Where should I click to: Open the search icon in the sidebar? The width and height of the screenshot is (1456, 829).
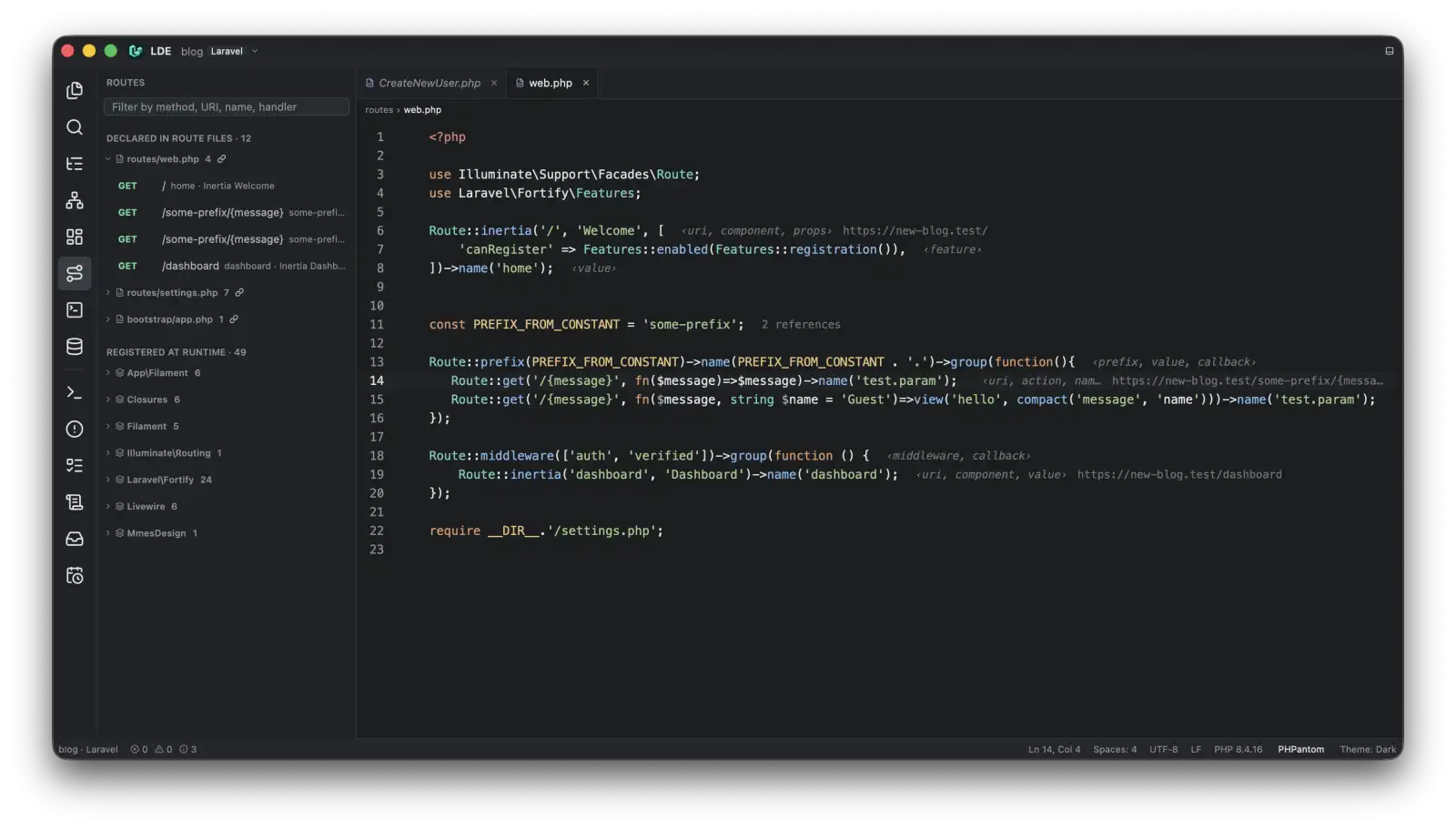(75, 127)
